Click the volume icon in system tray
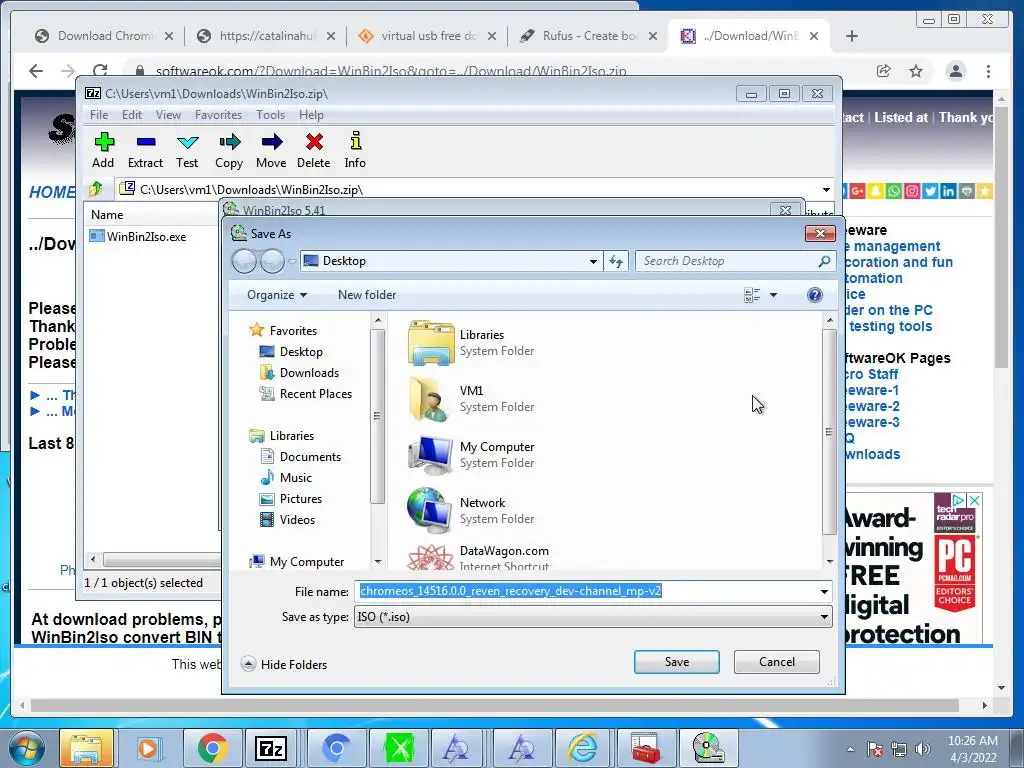Screen dimensions: 1024x768 (x=922, y=749)
